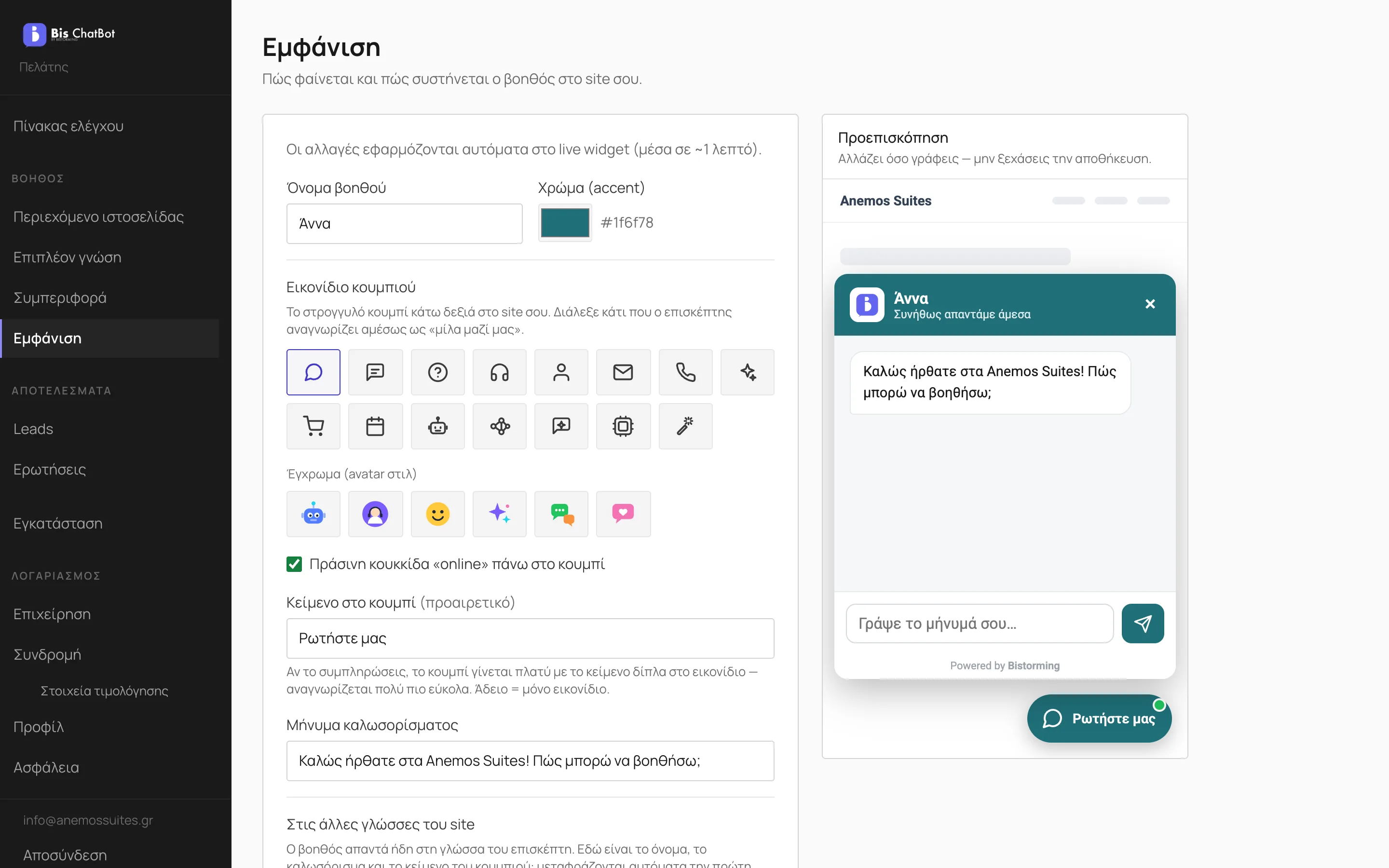Go to Συμπεριφορά in the sidebar
Image resolution: width=1389 pixels, height=868 pixels.
coord(60,298)
